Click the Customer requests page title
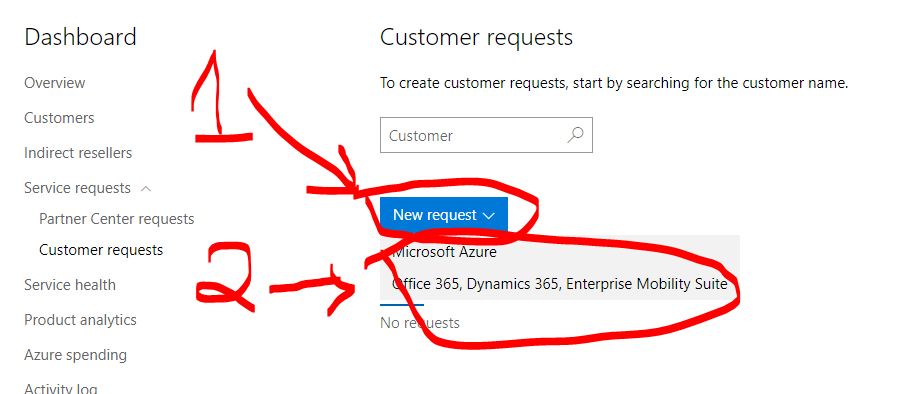The width and height of the screenshot is (904, 394). [x=476, y=37]
